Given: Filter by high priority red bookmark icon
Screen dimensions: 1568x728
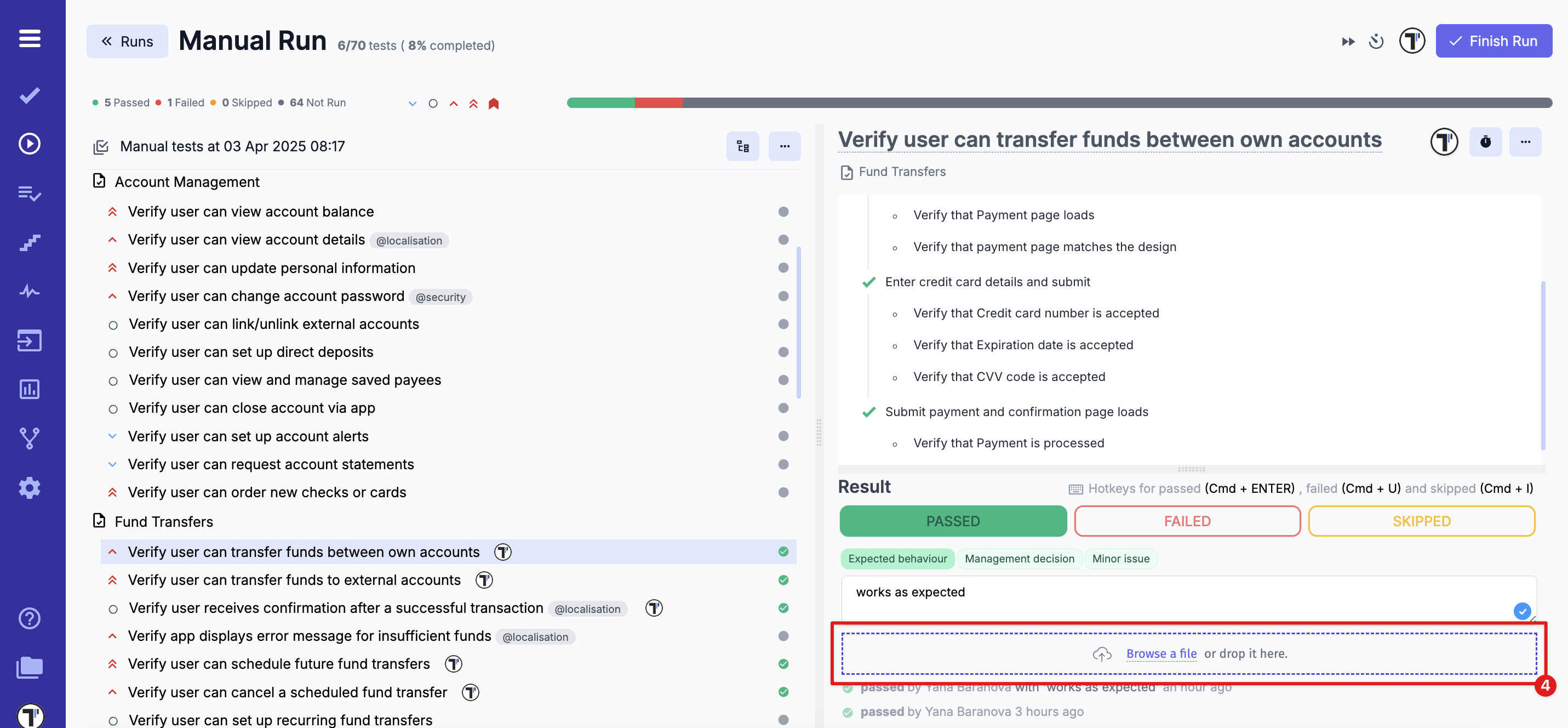Looking at the screenshot, I should point(493,104).
